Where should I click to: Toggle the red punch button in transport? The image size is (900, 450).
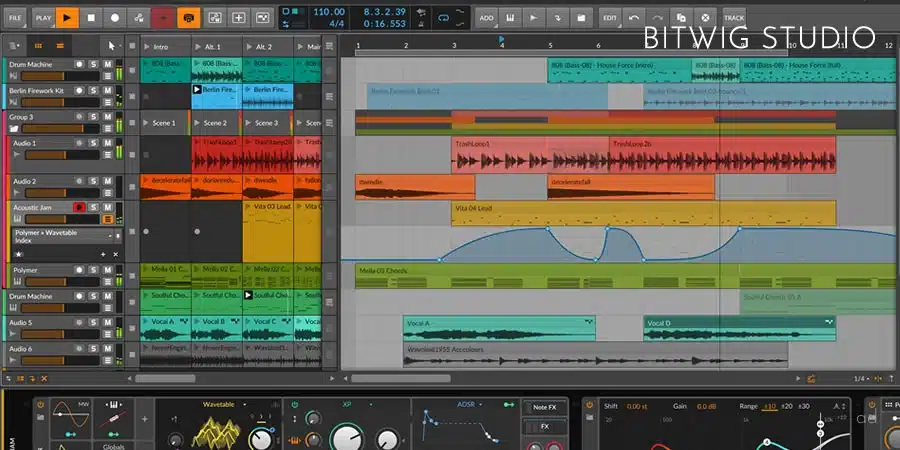click(x=163, y=18)
